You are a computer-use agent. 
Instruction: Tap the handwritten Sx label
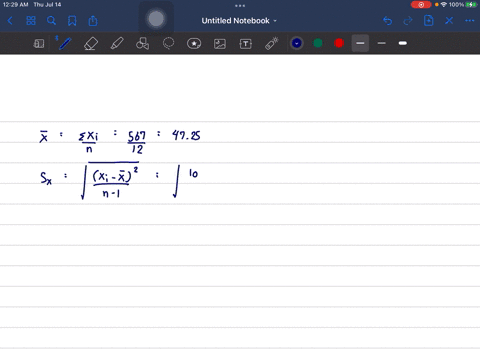coord(46,178)
